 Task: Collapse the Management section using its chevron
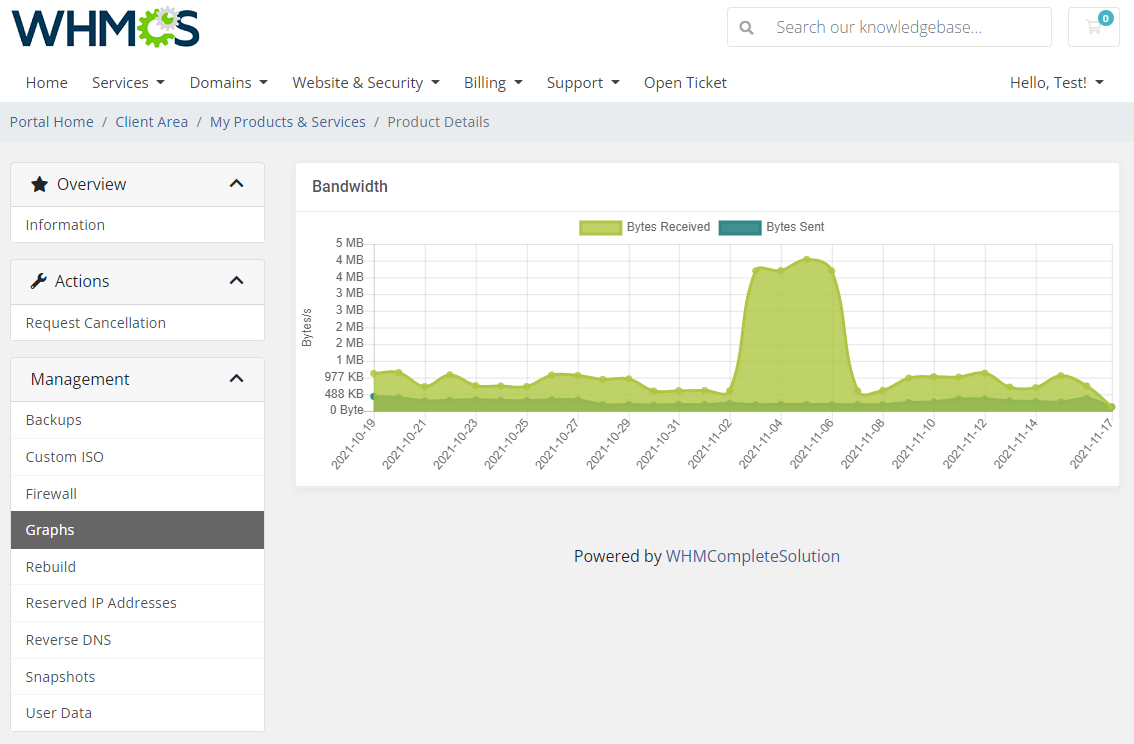click(237, 378)
